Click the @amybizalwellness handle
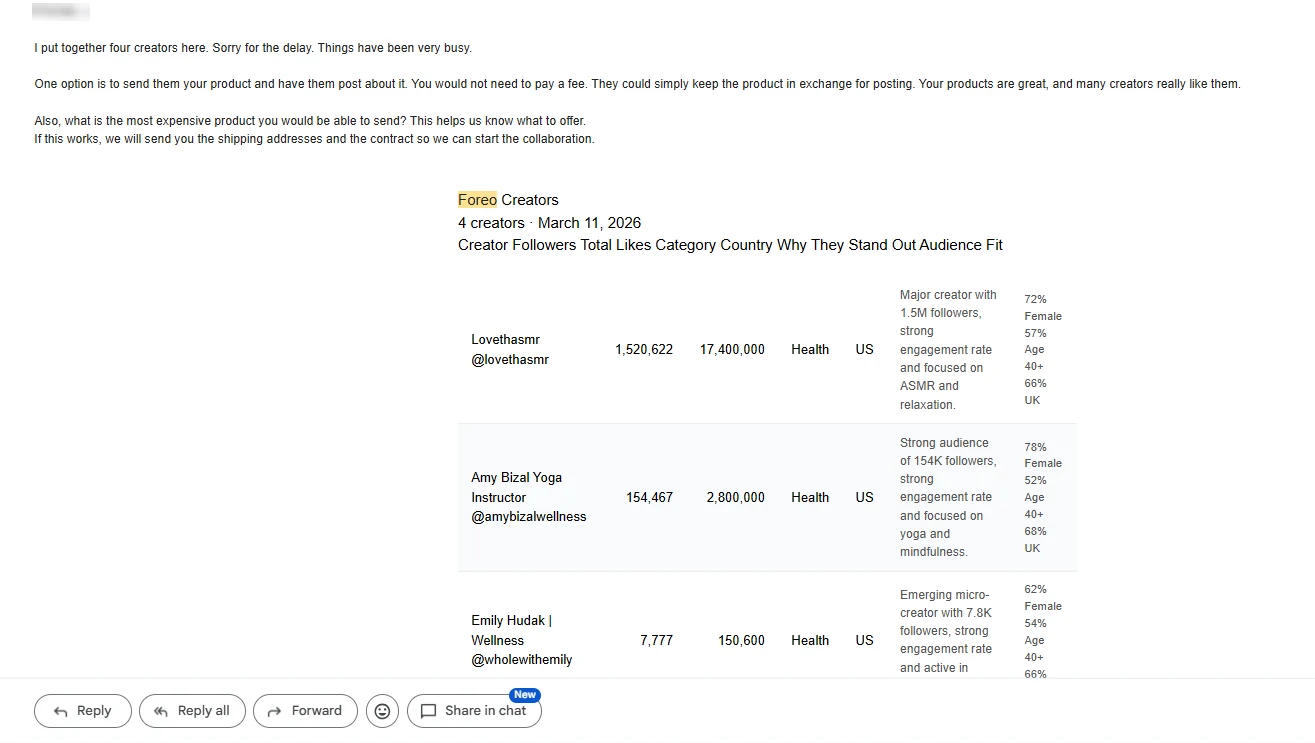Viewport: 1315px width, 743px height. click(529, 517)
